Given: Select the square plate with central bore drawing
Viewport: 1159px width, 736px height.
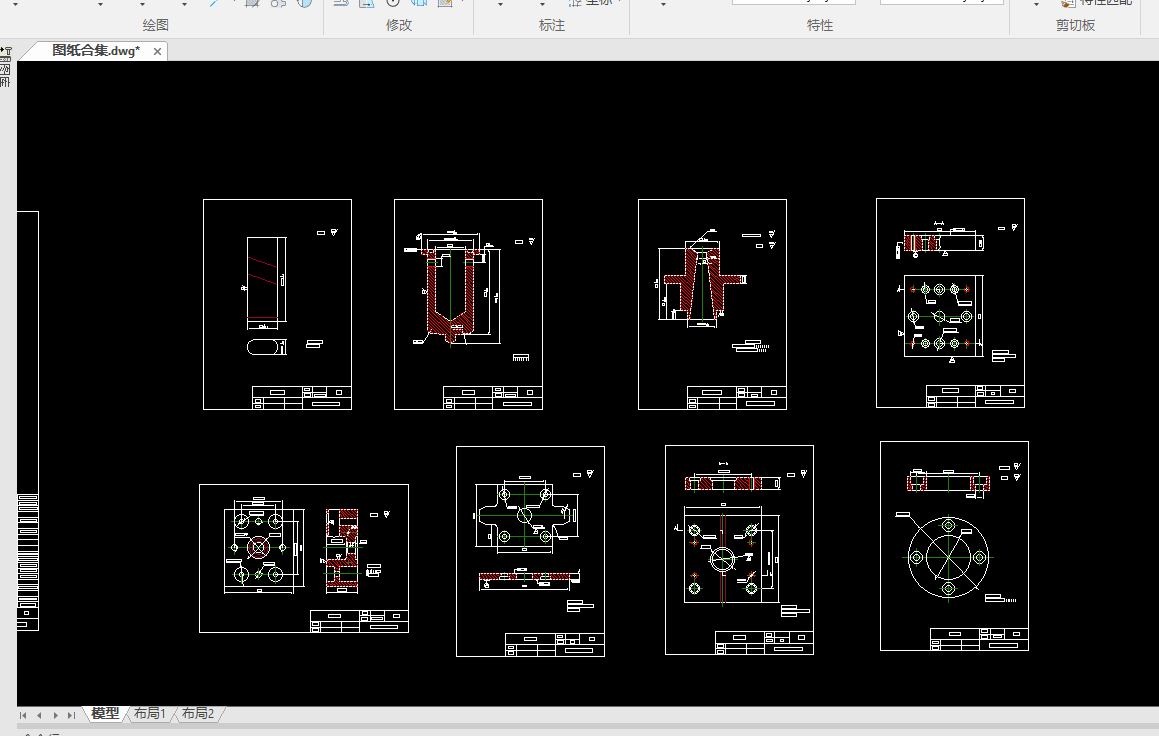Looking at the screenshot, I should [739, 550].
